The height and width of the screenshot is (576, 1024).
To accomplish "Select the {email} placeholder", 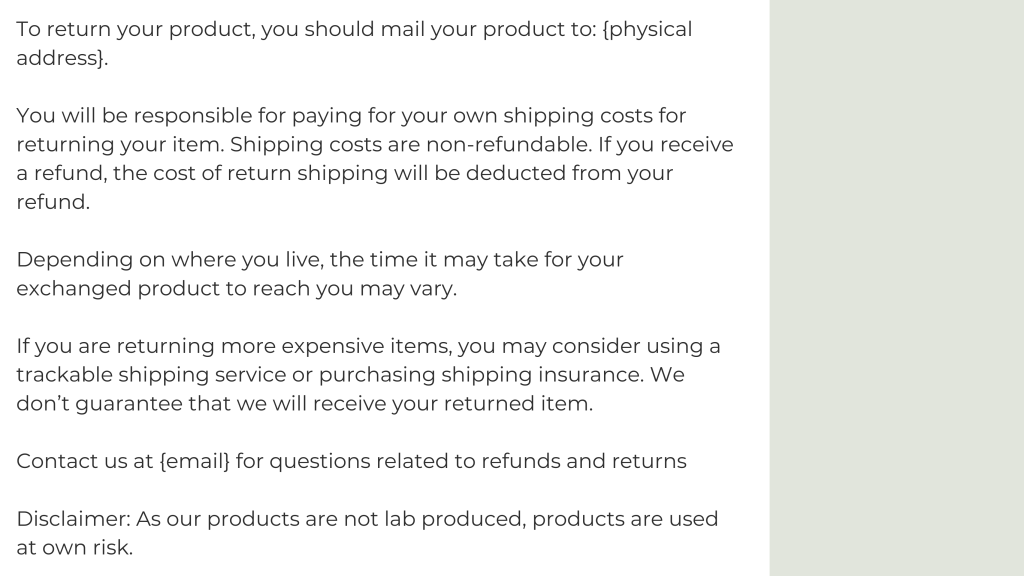I will [194, 461].
